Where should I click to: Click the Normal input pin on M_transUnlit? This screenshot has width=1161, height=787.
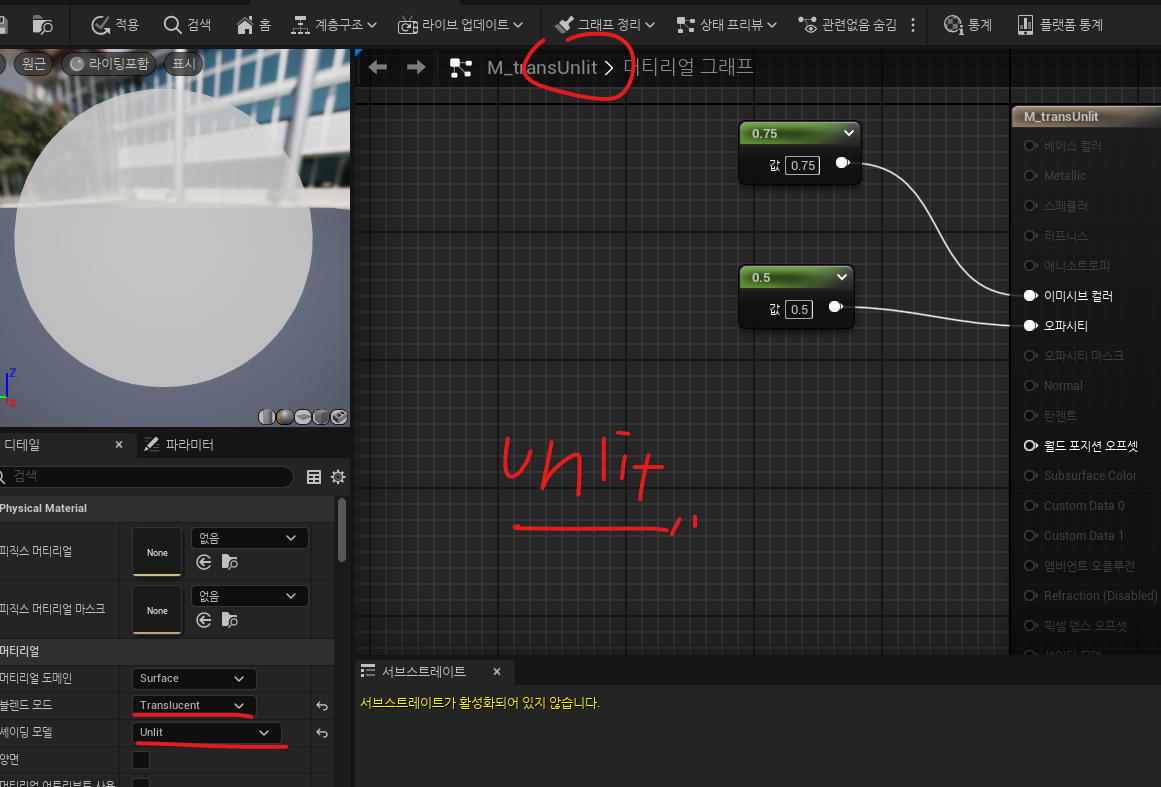click(x=1030, y=386)
